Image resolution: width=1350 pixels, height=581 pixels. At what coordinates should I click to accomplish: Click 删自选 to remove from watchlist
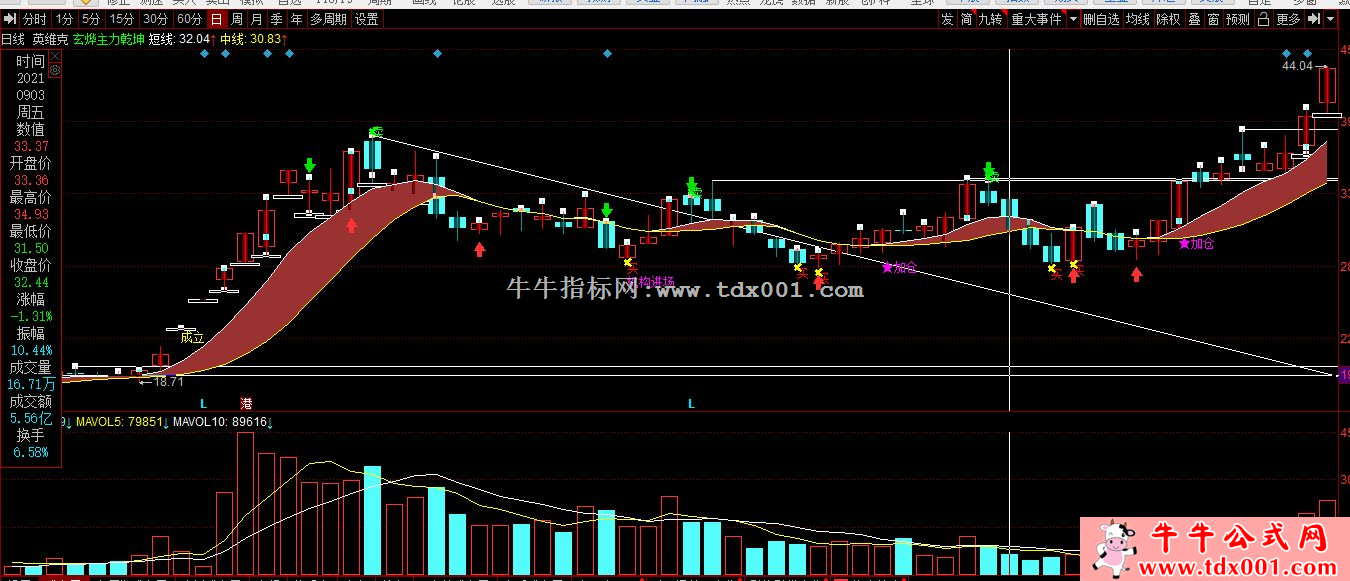click(1101, 19)
